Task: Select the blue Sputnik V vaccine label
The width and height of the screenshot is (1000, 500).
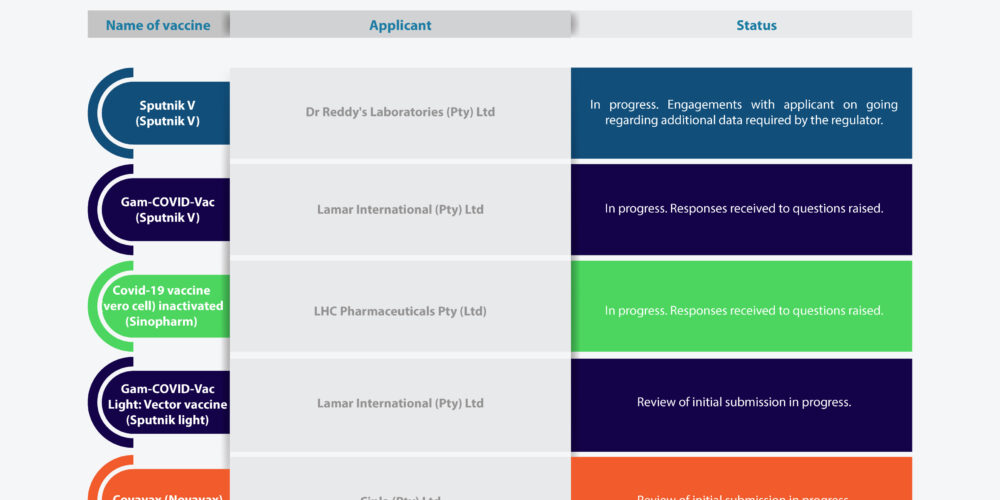Action: point(168,113)
